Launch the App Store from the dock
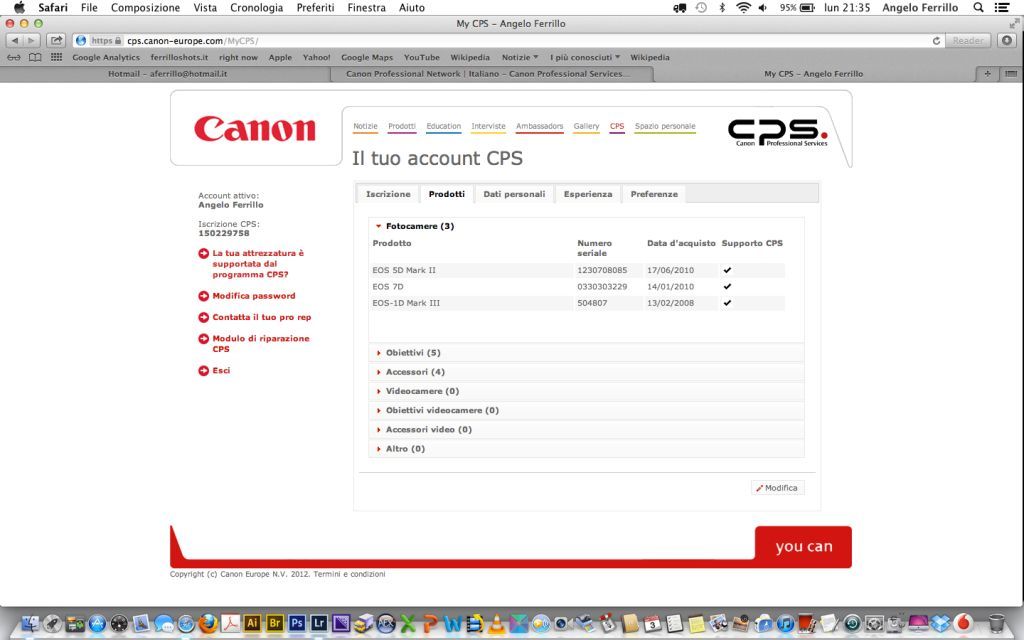This screenshot has width=1024, height=640. coord(97,624)
